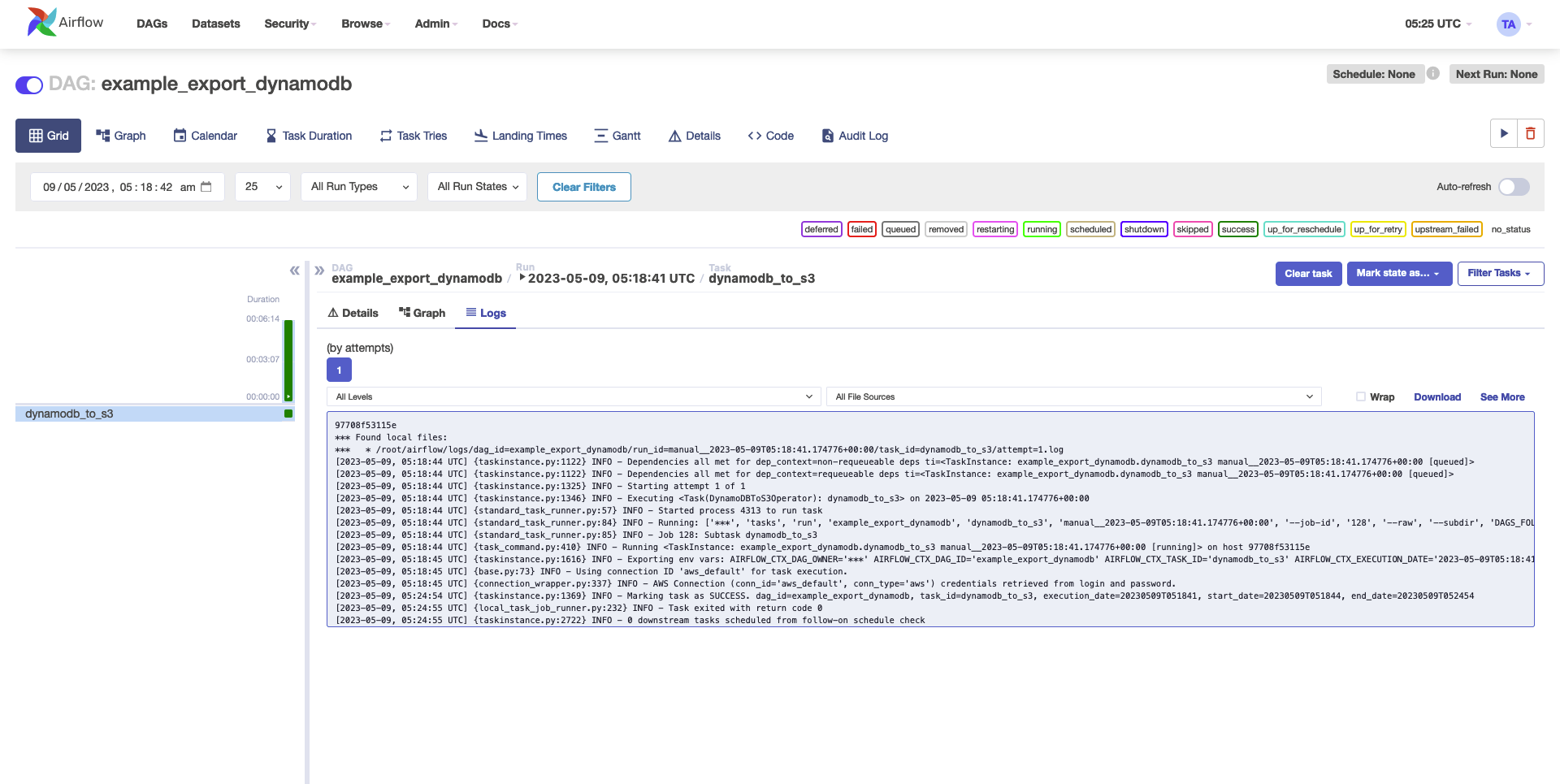Click the skipped state legend badge
This screenshot has width=1560, height=784.
tap(1193, 229)
